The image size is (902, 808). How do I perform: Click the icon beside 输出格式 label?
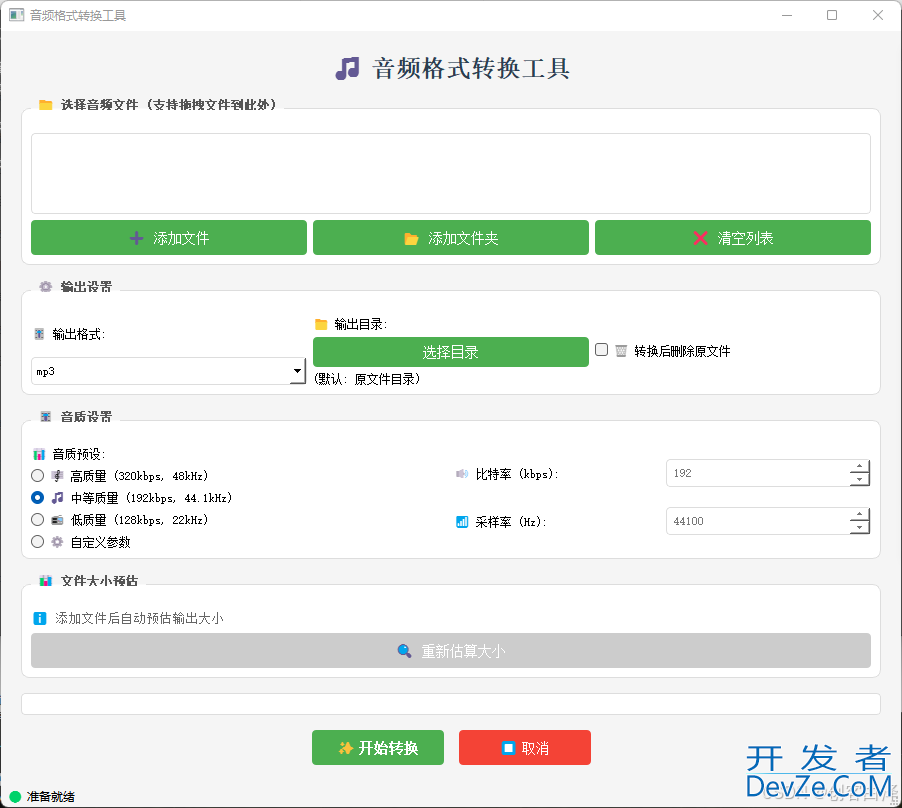(x=39, y=334)
